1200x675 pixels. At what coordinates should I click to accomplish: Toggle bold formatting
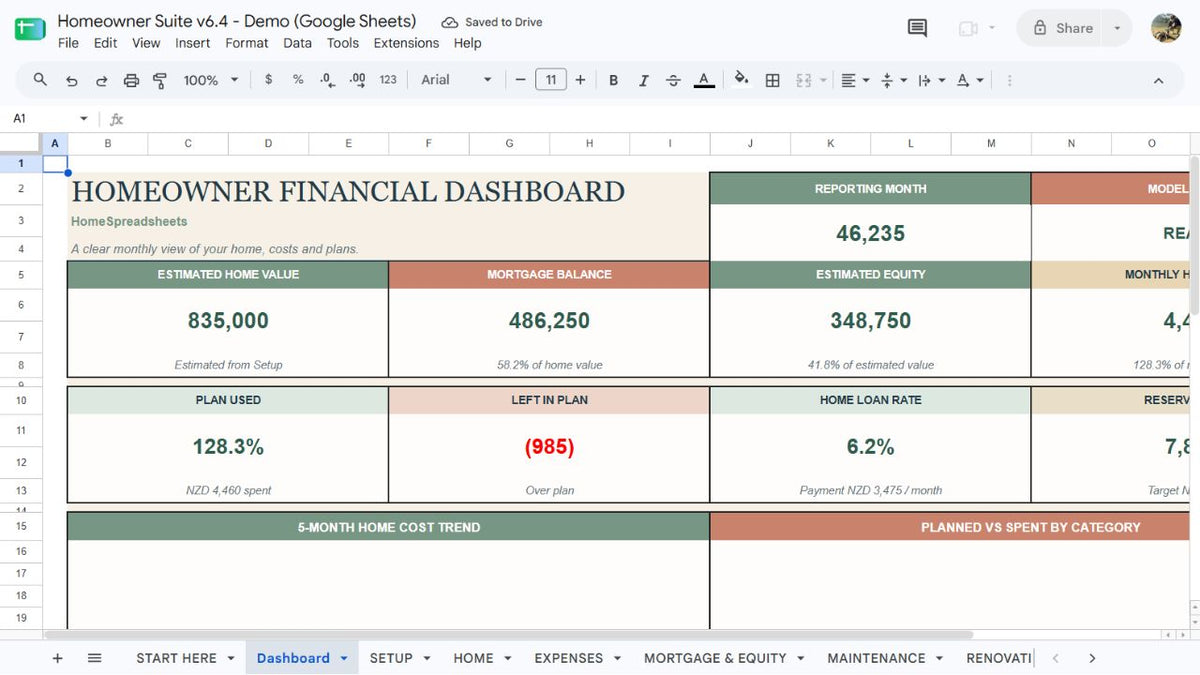click(613, 80)
